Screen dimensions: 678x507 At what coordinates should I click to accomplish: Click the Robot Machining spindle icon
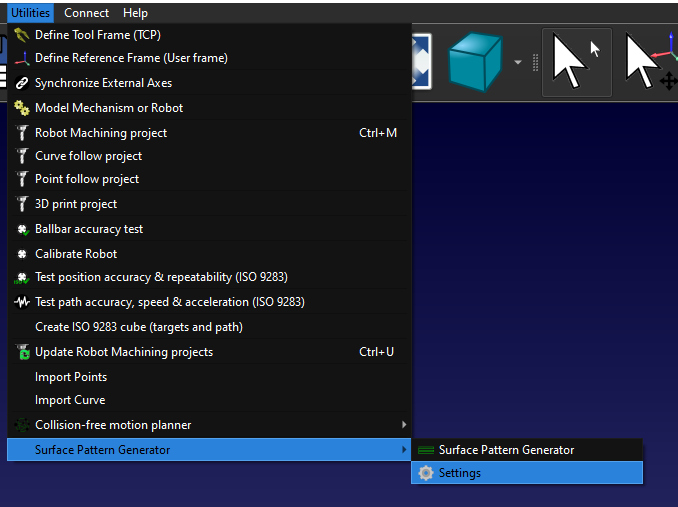tap(22, 133)
